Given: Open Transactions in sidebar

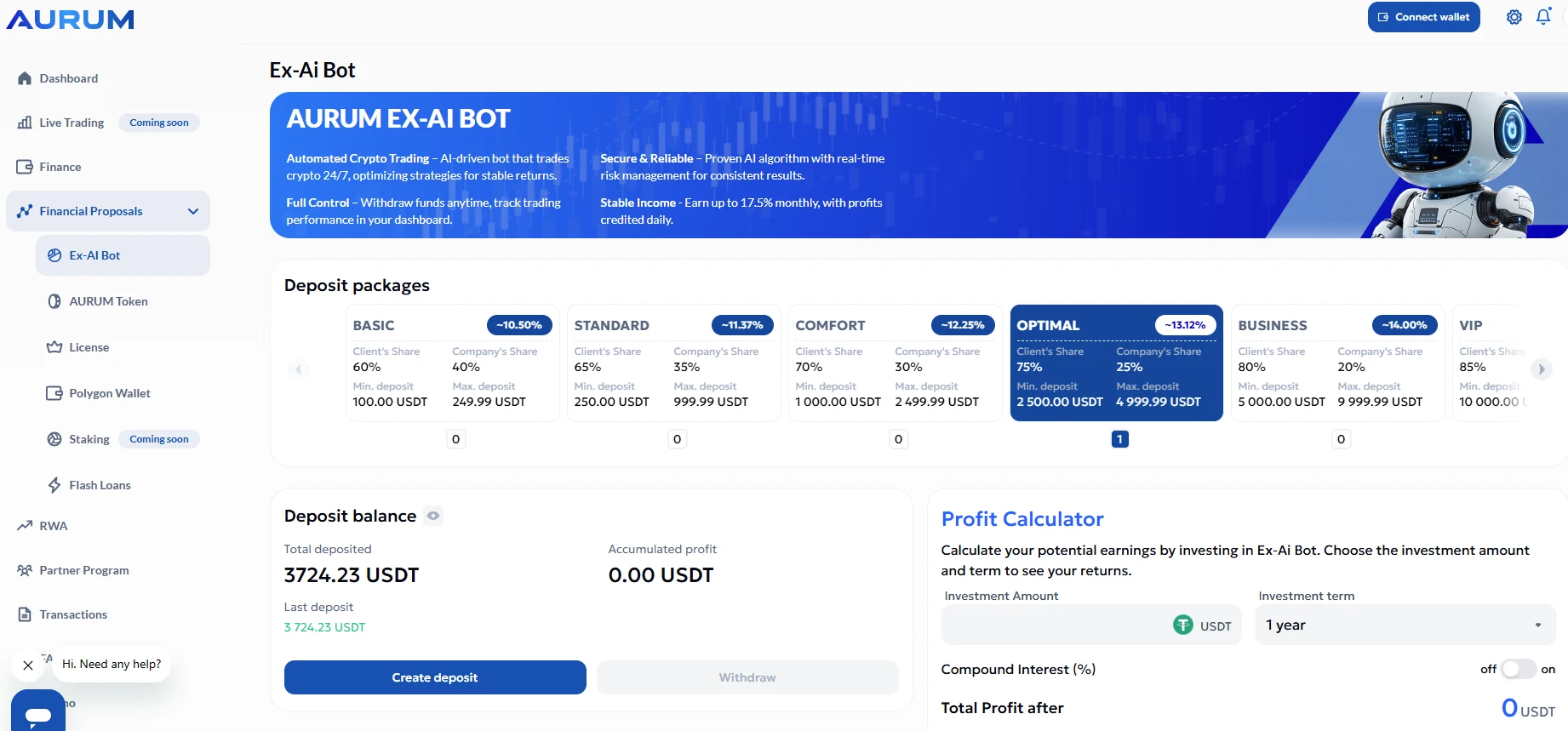Looking at the screenshot, I should tap(73, 614).
